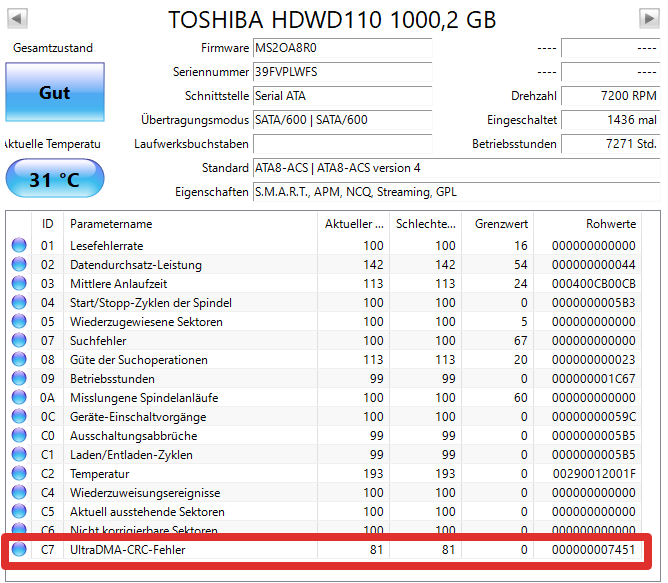The image size is (668, 583).
Task: Click raw value 000000000023
Action: click(593, 360)
